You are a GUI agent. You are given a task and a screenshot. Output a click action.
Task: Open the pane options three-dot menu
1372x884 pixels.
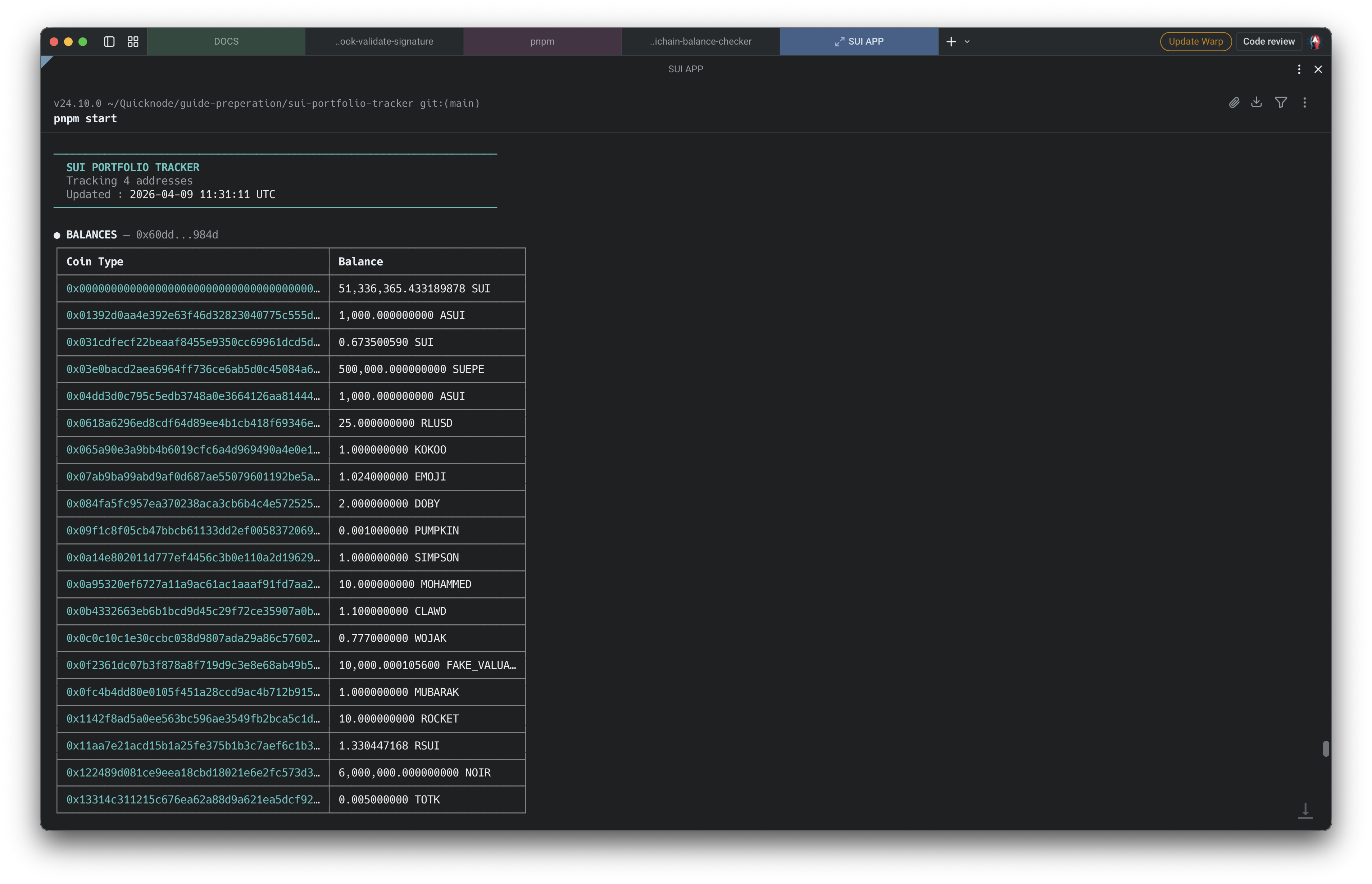click(1299, 69)
